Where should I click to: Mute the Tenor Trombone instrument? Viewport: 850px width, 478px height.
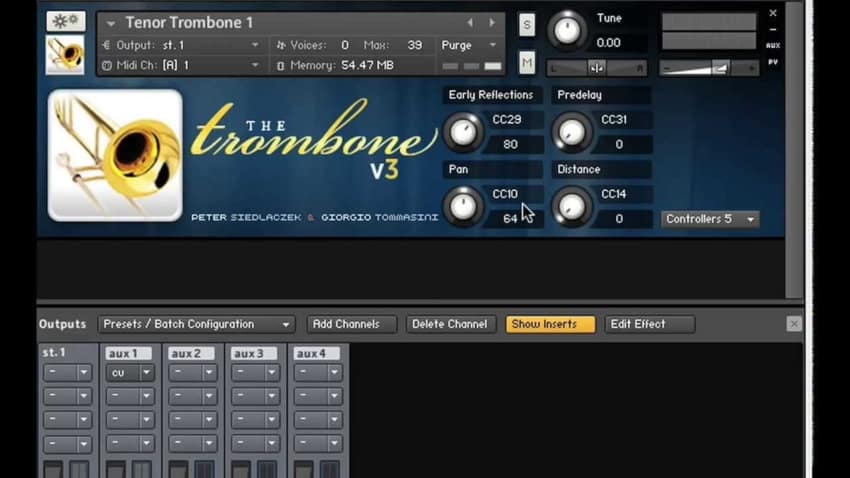527,63
